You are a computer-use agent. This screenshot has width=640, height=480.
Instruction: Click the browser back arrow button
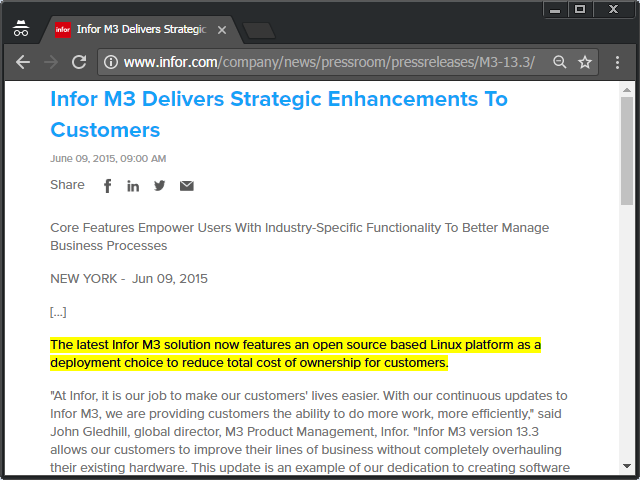point(22,62)
